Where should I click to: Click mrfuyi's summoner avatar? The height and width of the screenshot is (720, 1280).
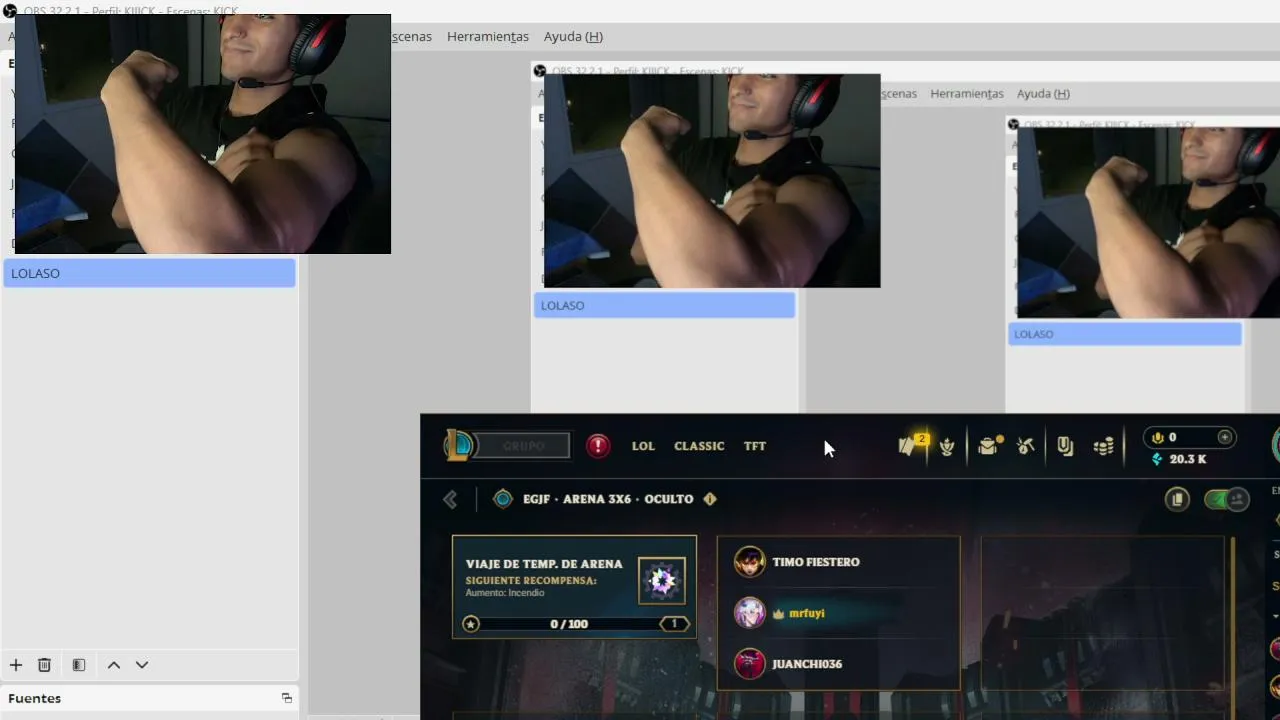coord(750,613)
